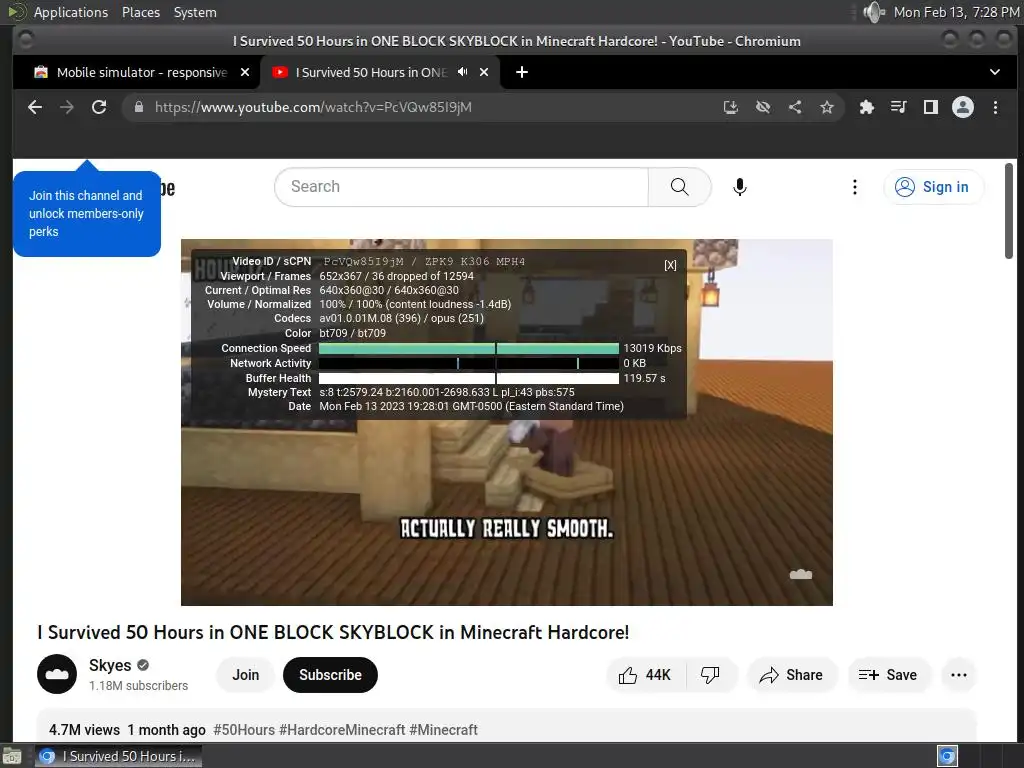Viewport: 1024px width, 768px height.
Task: Click the Join button
Action: (x=246, y=675)
